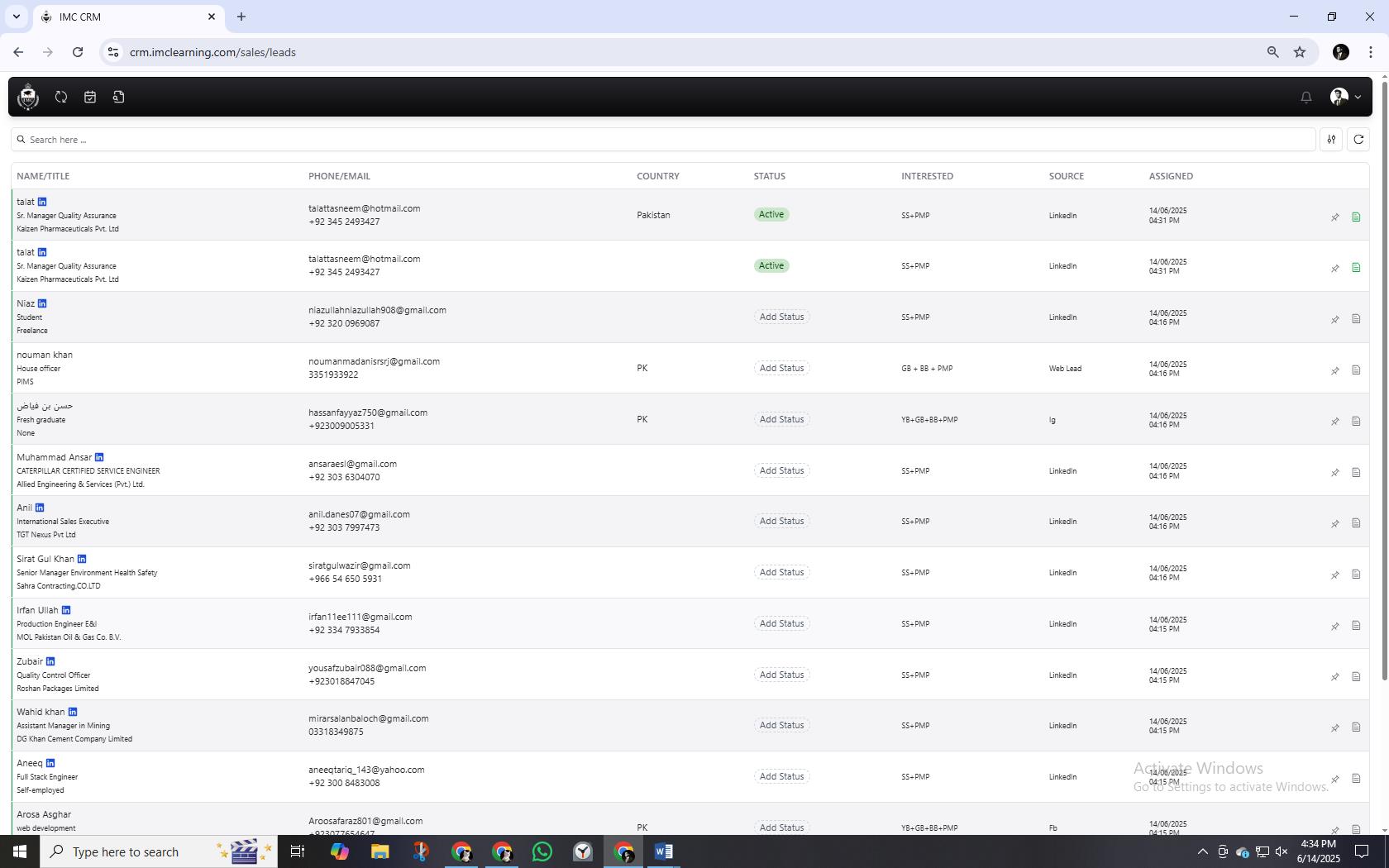This screenshot has height=868, width=1389.
Task: Click Add Status for Wahid khan
Action: [781, 725]
